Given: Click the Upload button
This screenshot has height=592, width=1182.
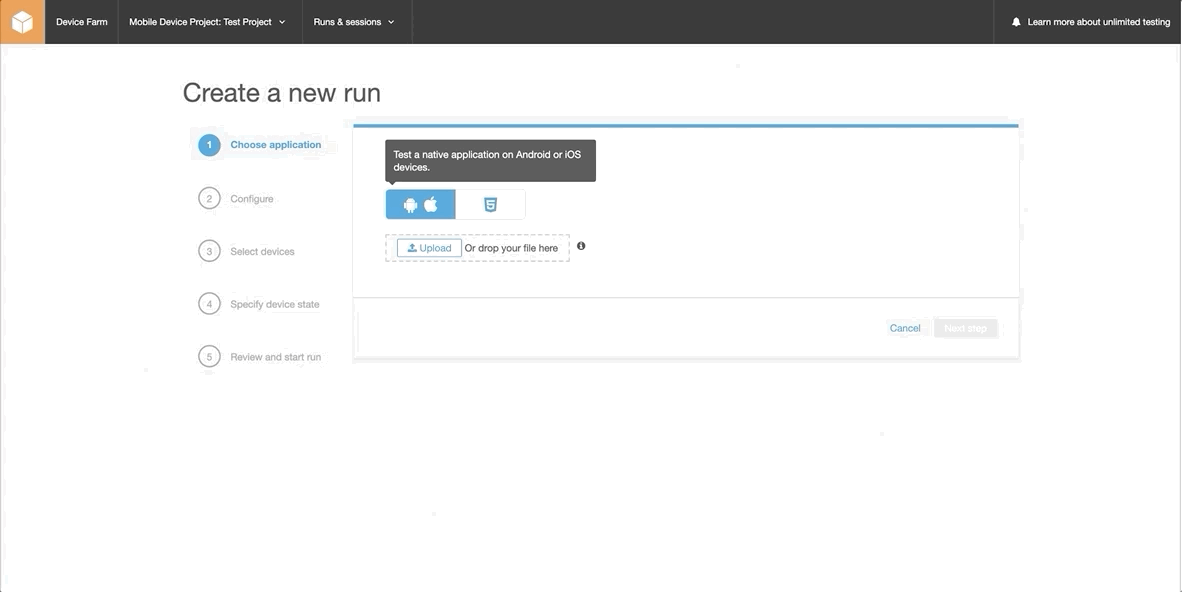Looking at the screenshot, I should (x=430, y=248).
